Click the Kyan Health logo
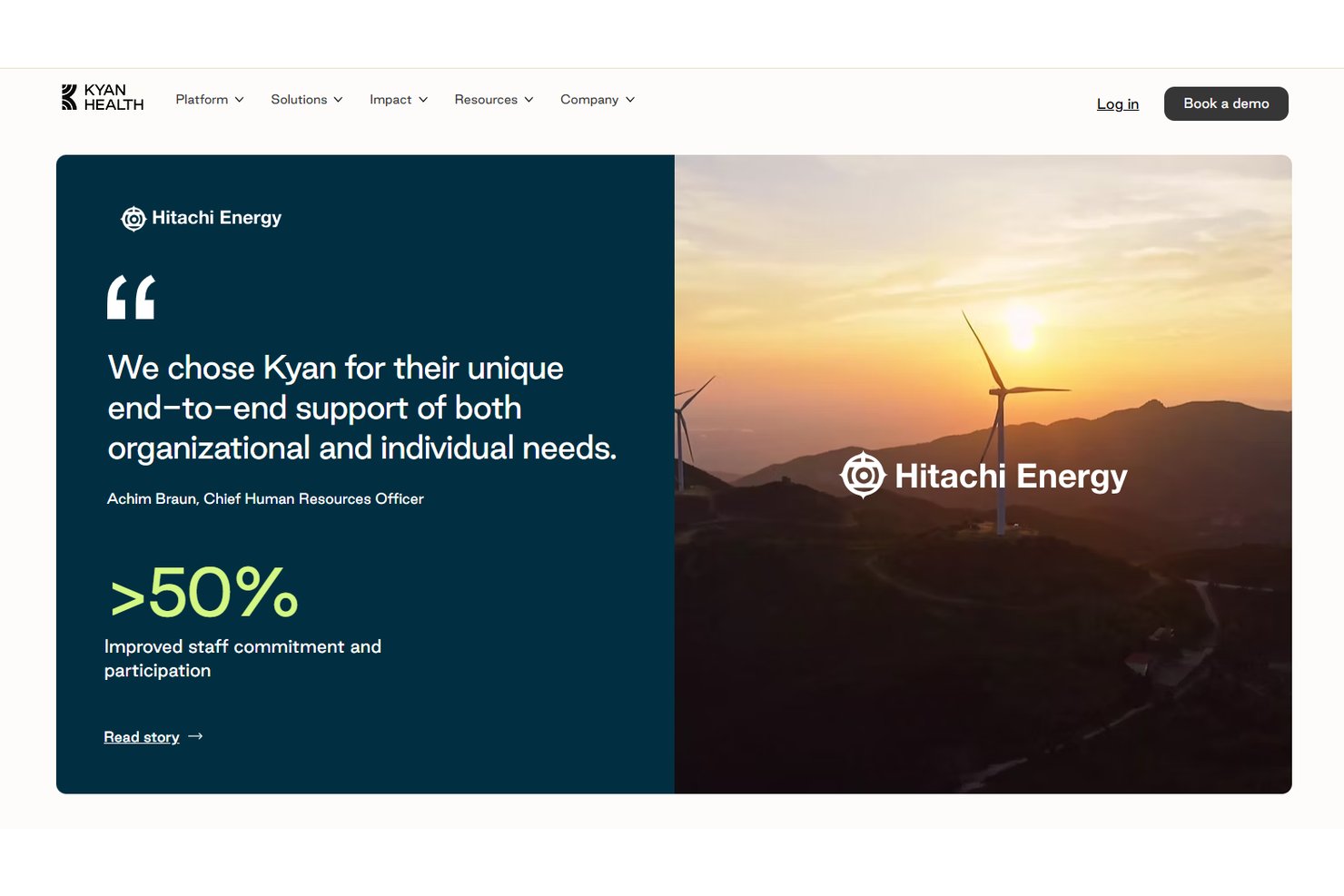 coord(103,97)
